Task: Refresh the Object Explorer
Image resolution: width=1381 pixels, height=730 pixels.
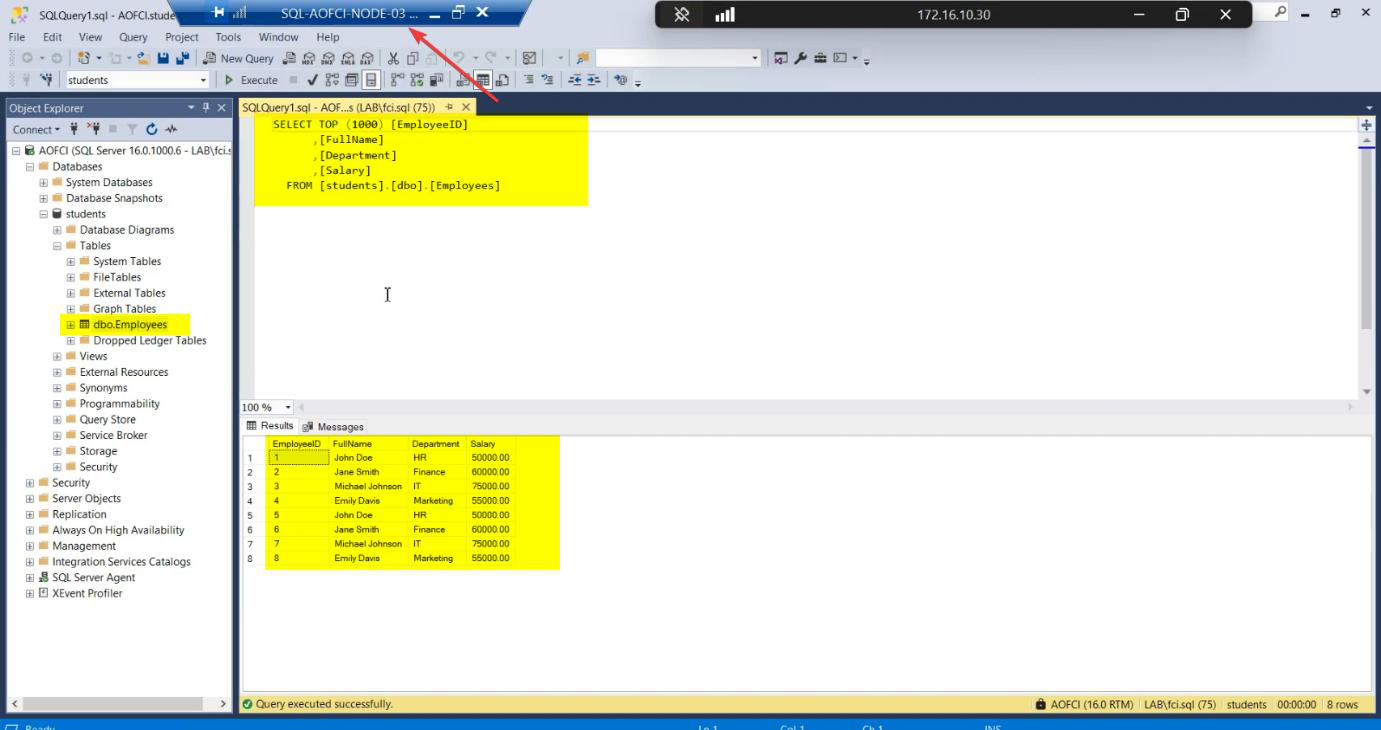Action: point(152,129)
